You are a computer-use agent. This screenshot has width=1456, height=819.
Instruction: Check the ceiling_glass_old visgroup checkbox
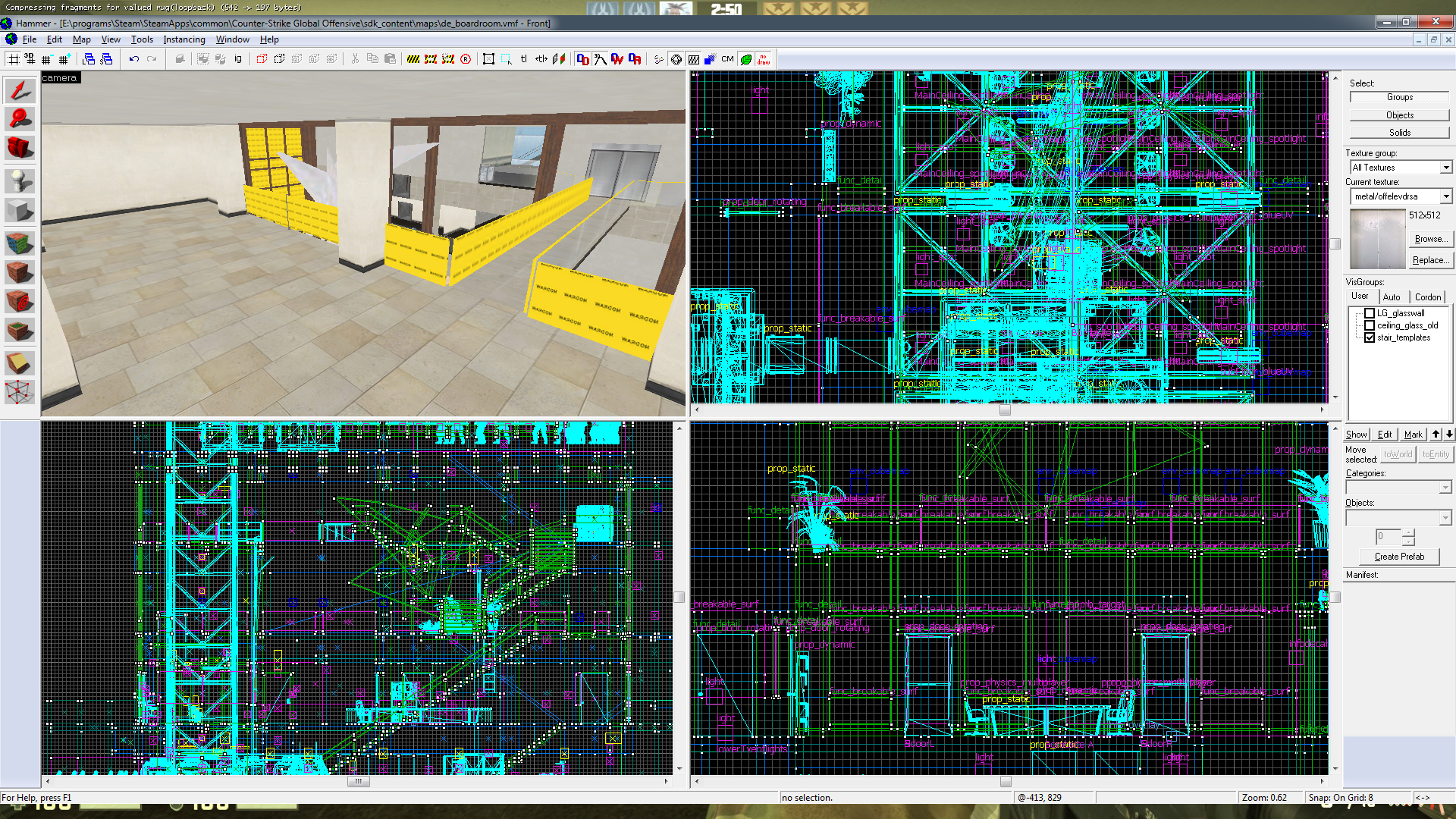coord(1370,325)
